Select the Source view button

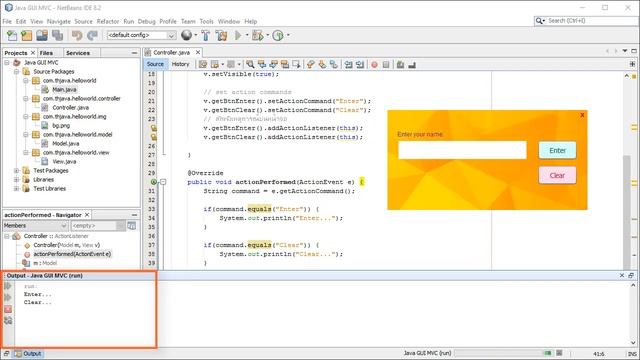click(x=155, y=64)
